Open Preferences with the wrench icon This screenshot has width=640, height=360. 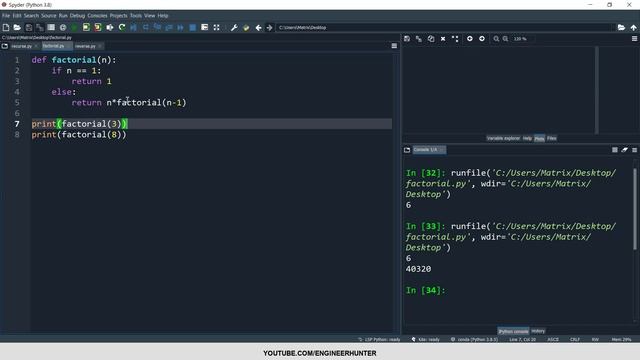(234, 27)
